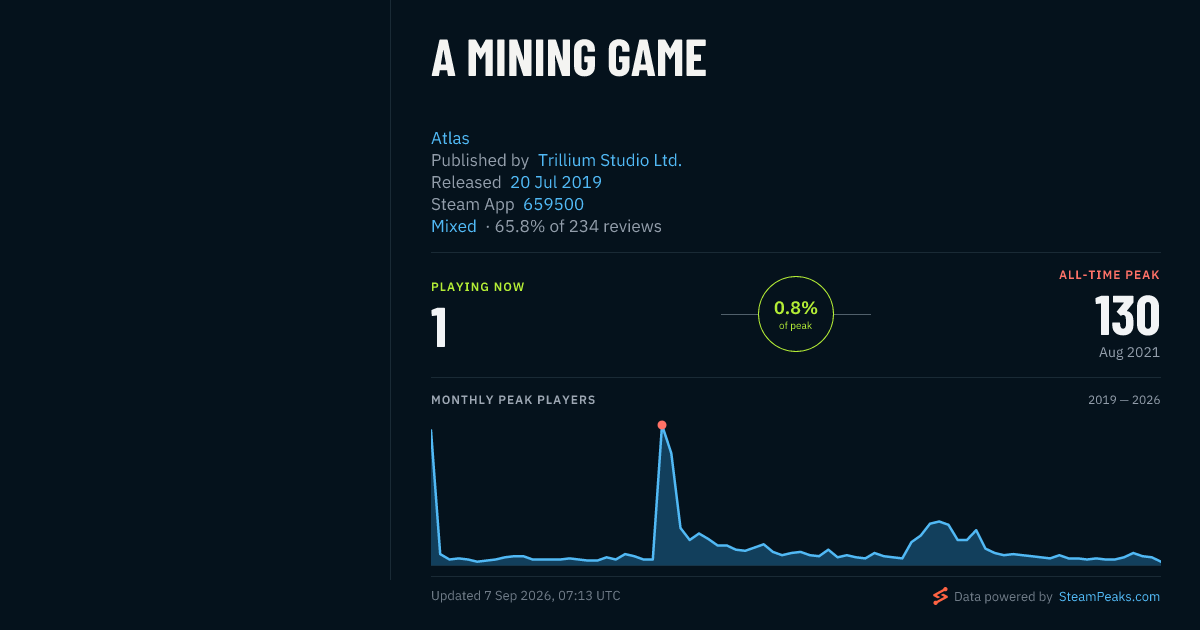Visit the SteamPeaks.com link
Viewport: 1200px width, 630px height.
pos(1109,597)
